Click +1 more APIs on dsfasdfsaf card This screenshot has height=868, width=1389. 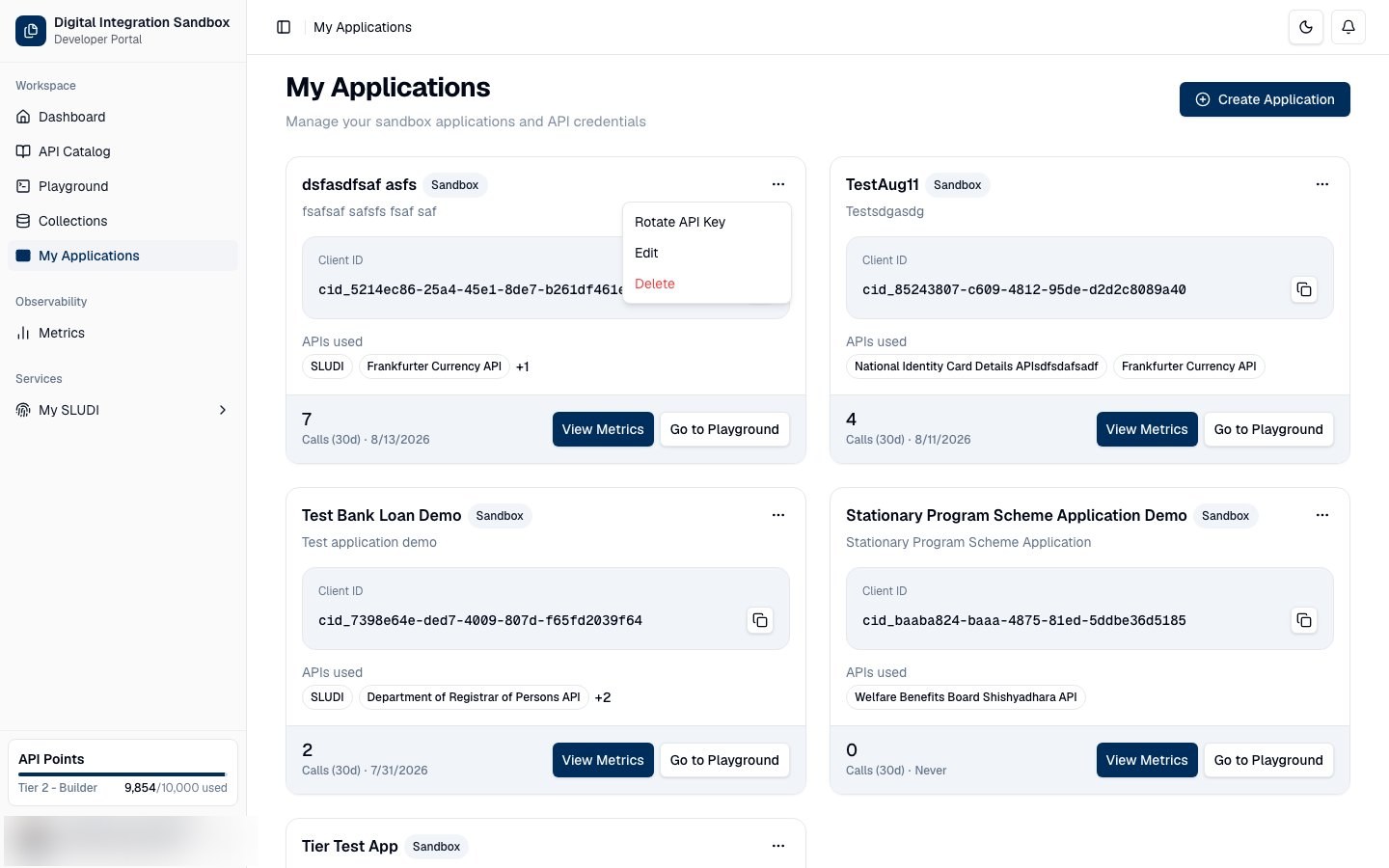(x=523, y=366)
